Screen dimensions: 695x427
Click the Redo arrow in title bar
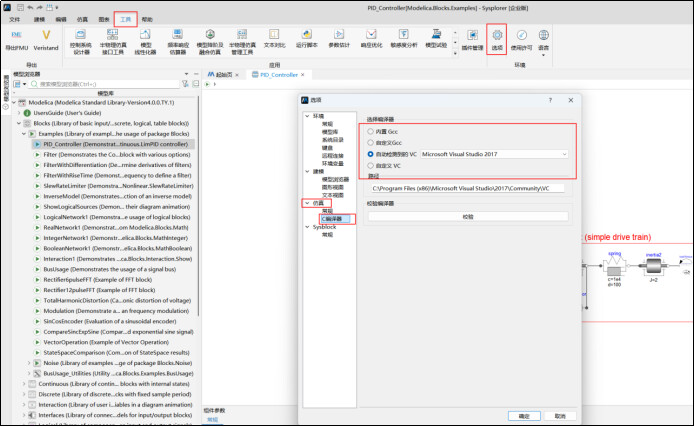point(40,8)
